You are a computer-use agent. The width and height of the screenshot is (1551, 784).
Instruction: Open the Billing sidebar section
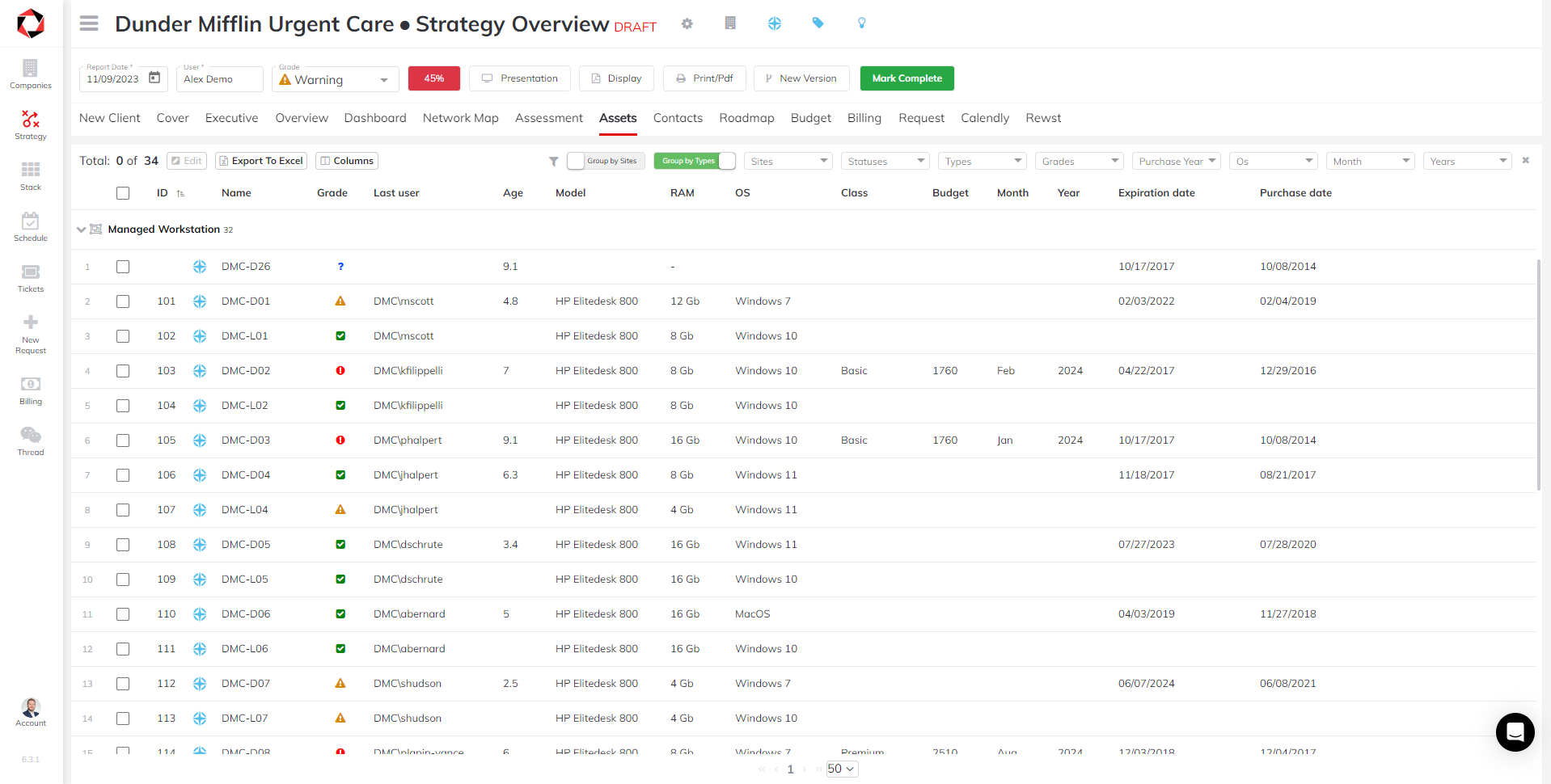click(31, 390)
